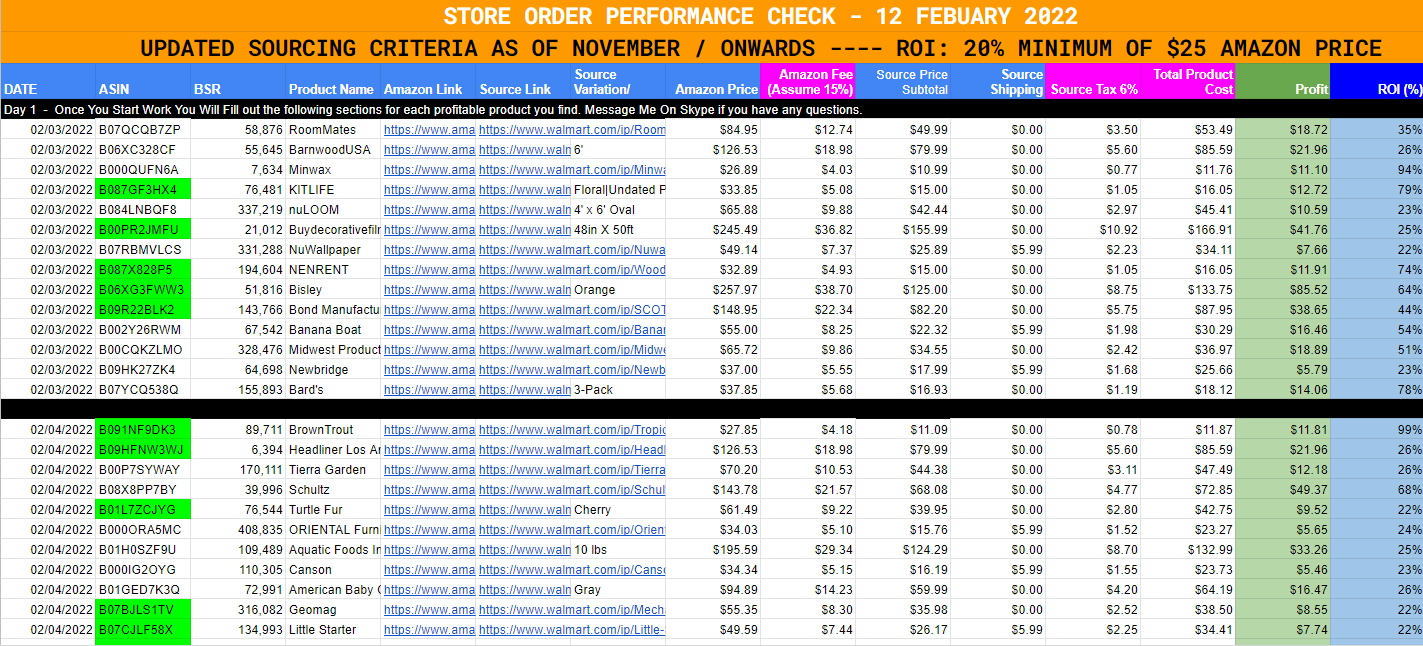Viewport: 1423px width, 646px height.
Task: Select variation cell 4' x 6' Oval
Action: pyautogui.click(x=618, y=209)
